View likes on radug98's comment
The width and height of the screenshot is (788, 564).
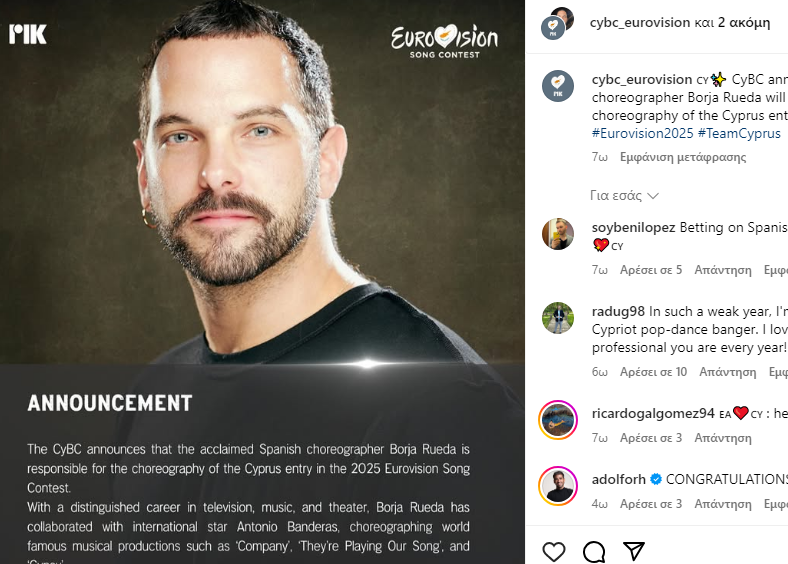[653, 372]
